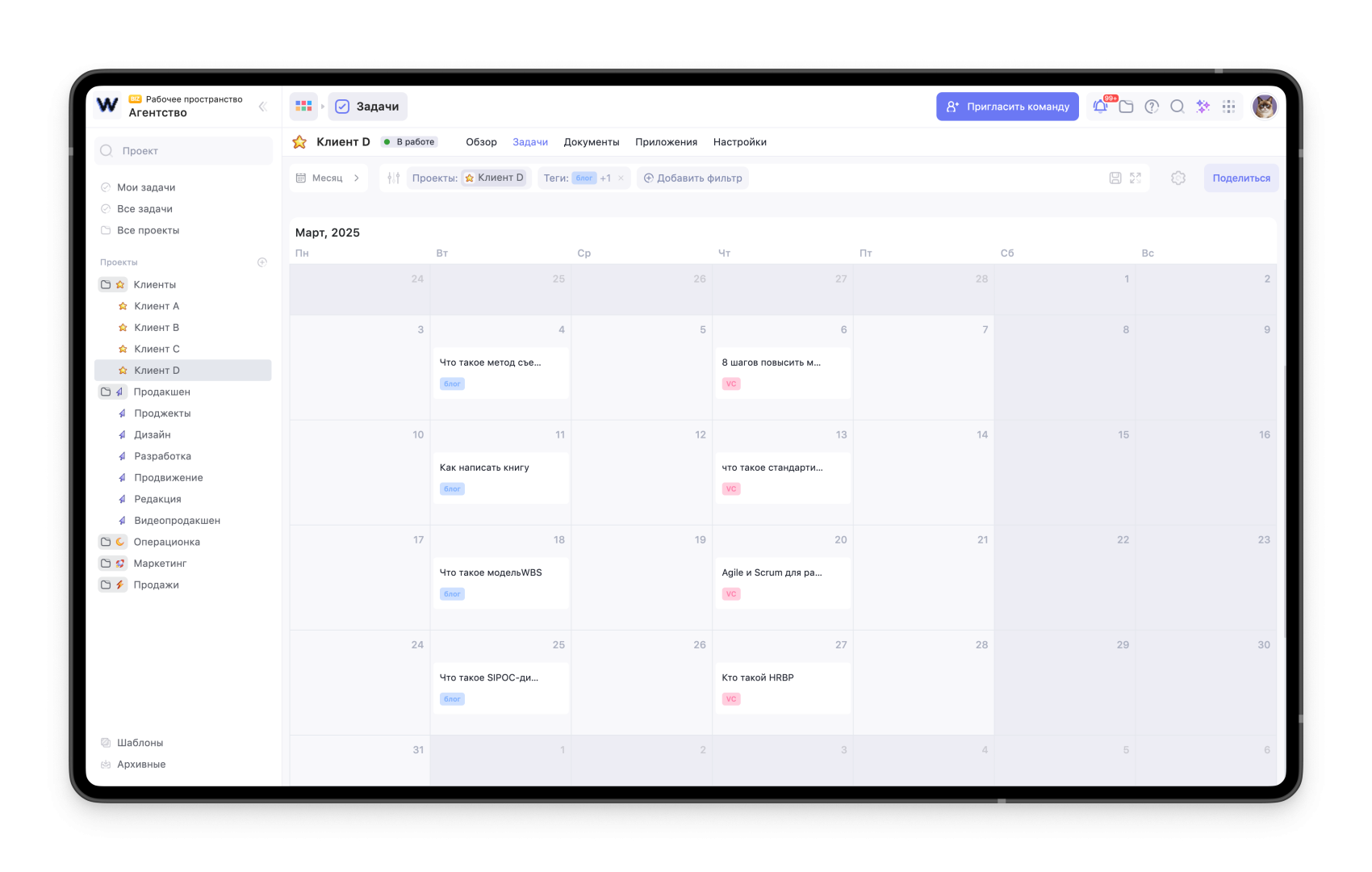Open the В работе status dropdown
Image resolution: width=1372 pixels, height=872 pixels.
click(409, 142)
